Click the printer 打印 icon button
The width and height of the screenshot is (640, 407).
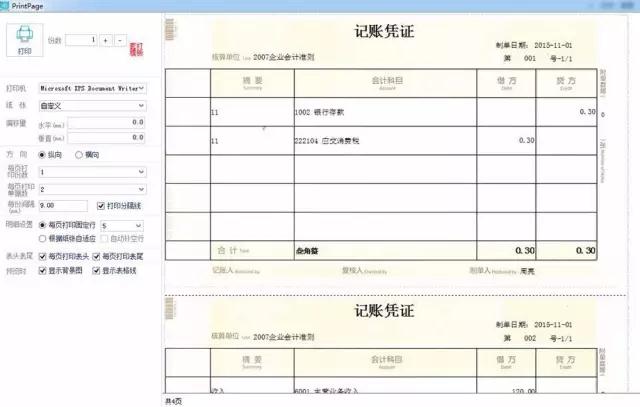pos(24,44)
